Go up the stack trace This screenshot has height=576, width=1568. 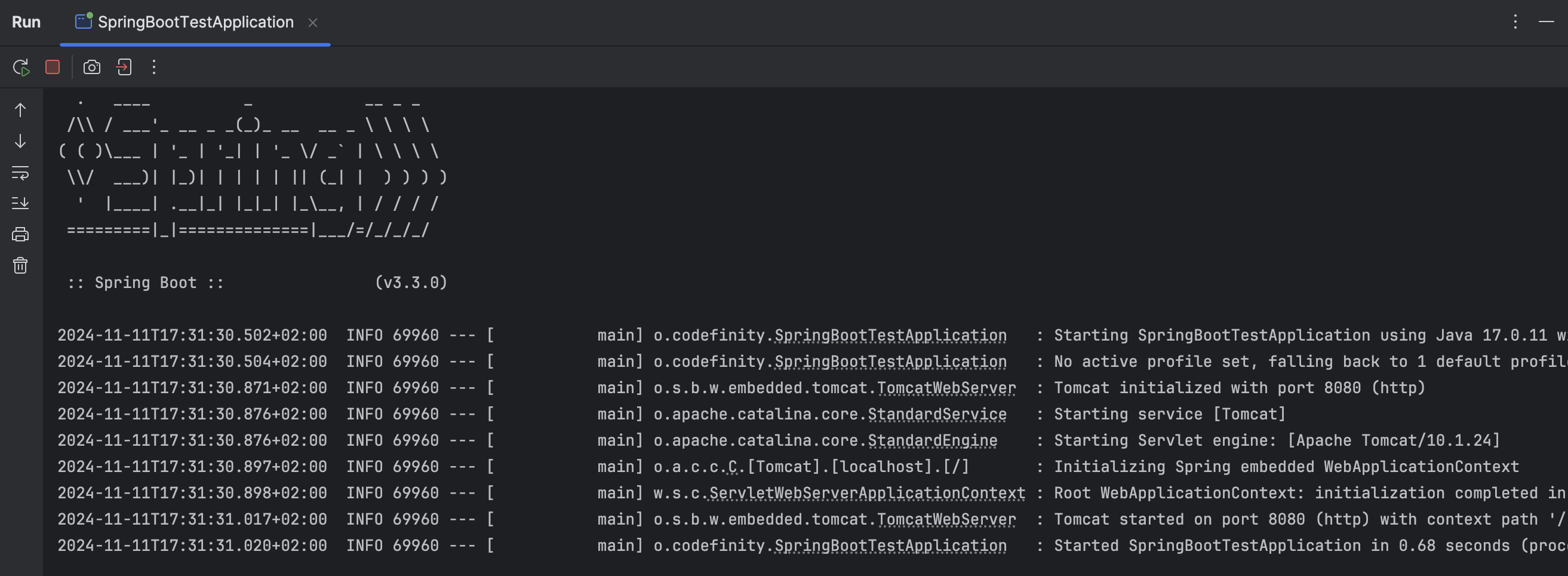pyautogui.click(x=20, y=109)
